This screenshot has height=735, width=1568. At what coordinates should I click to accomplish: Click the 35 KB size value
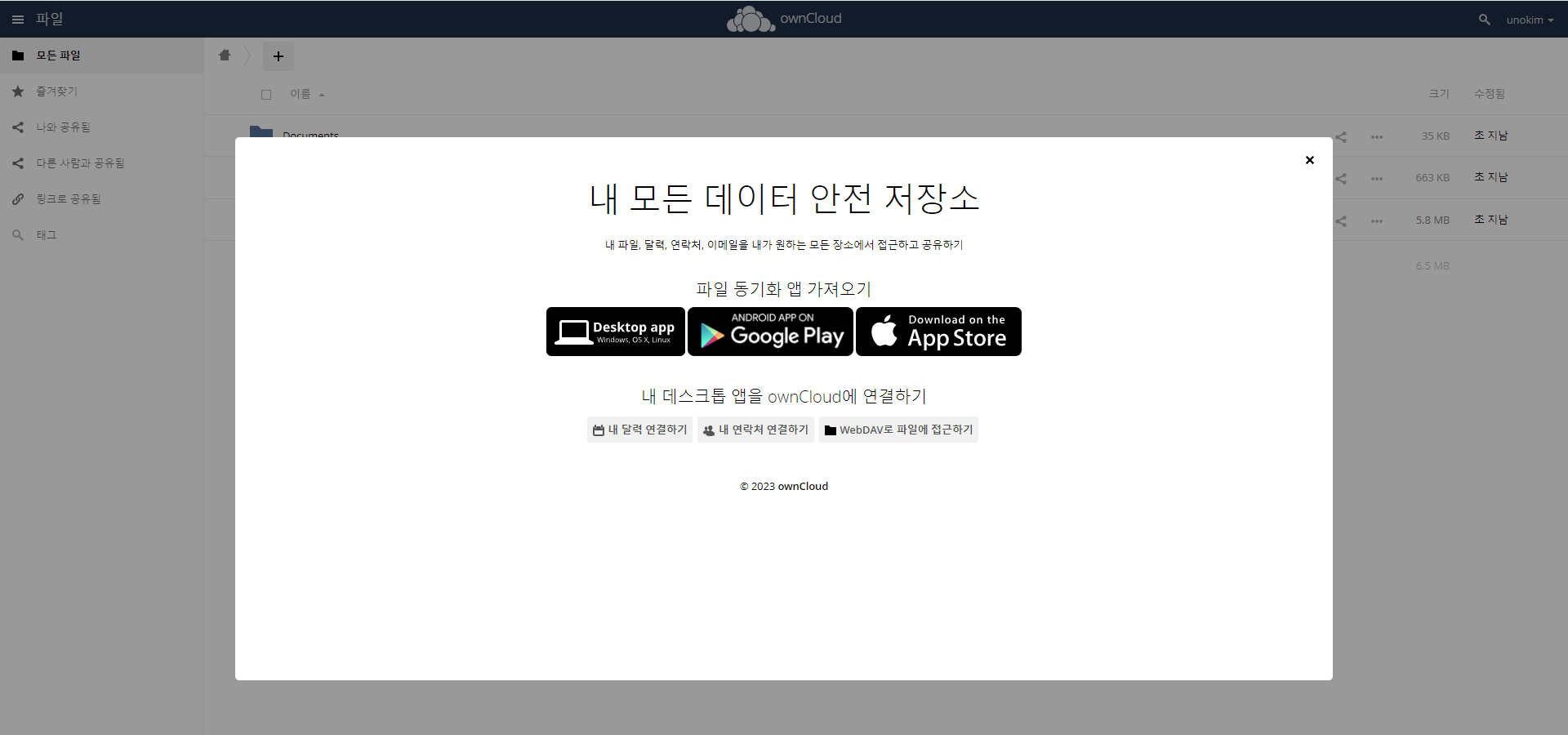point(1435,136)
